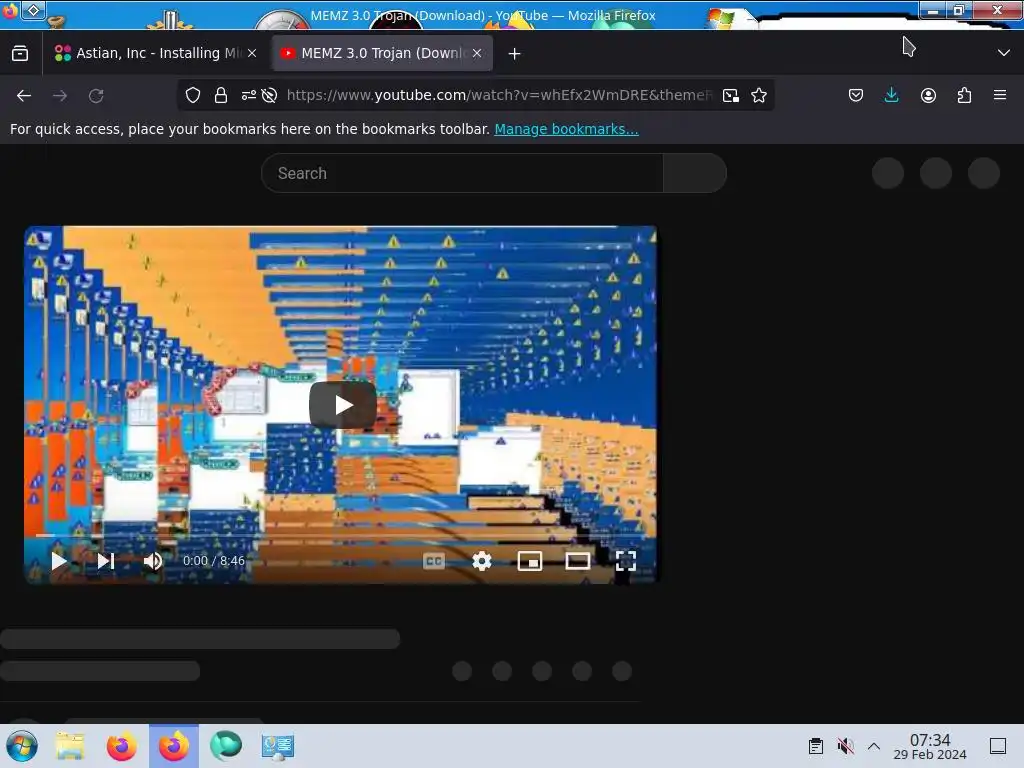
Task: View site security padlock information
Action: pyautogui.click(x=221, y=95)
